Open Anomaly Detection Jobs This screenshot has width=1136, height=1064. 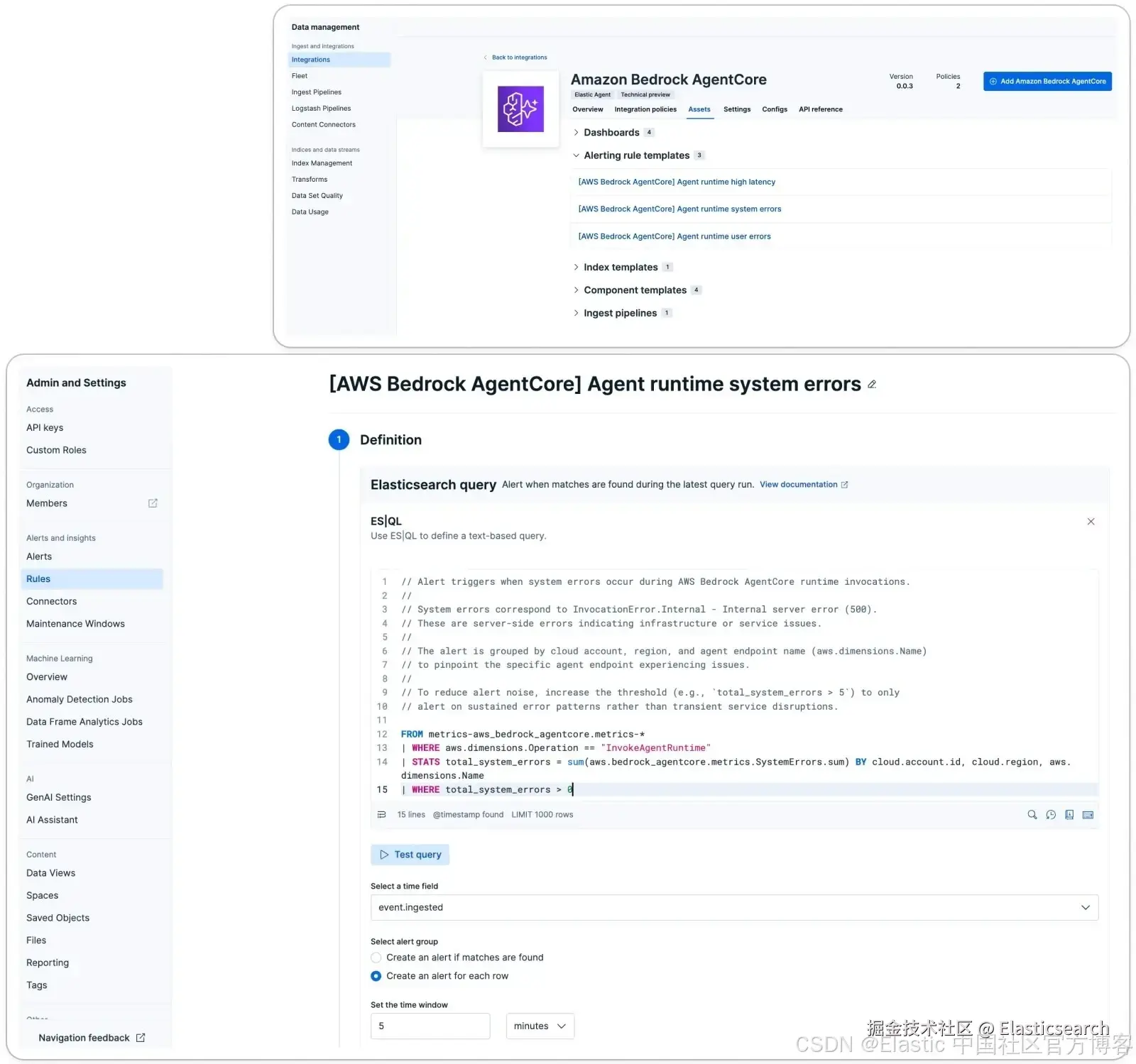coord(80,700)
